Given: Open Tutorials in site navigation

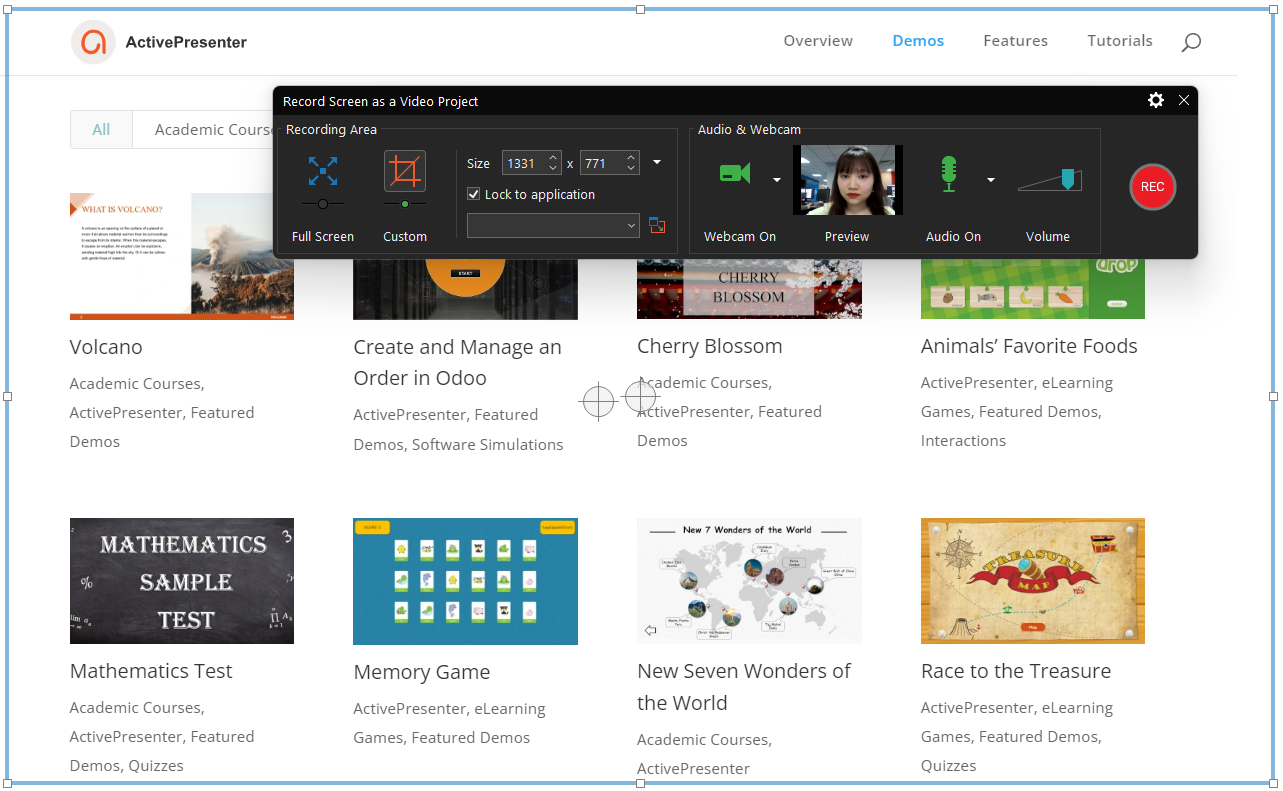Looking at the screenshot, I should coord(1120,41).
